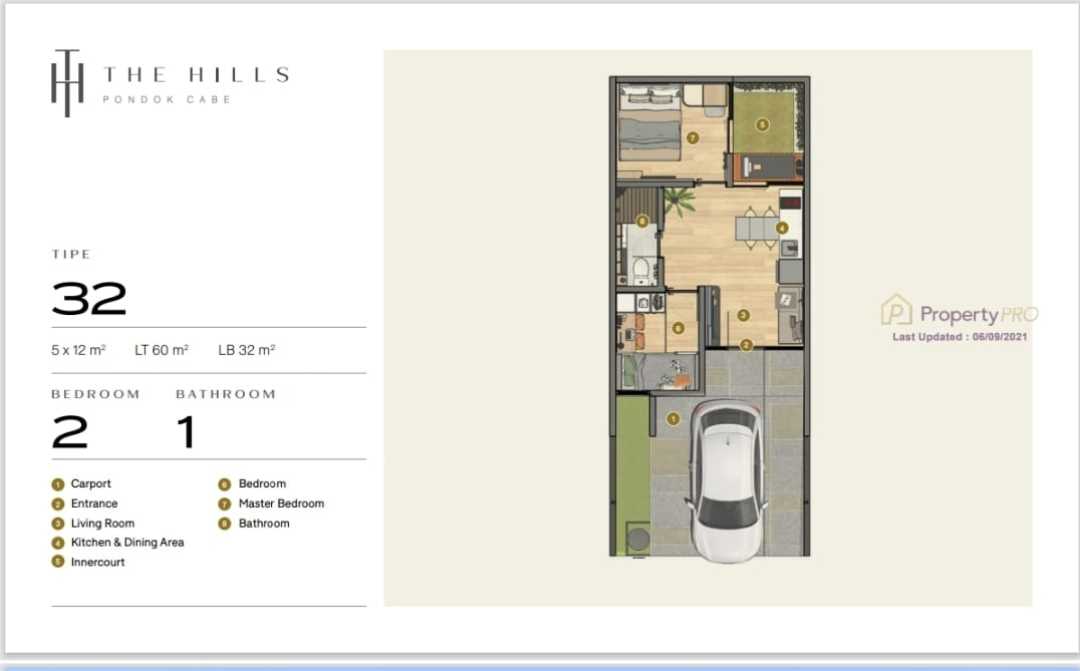The width and height of the screenshot is (1080, 671).
Task: Select the Master Bedroom marker on the plan
Action: click(692, 138)
